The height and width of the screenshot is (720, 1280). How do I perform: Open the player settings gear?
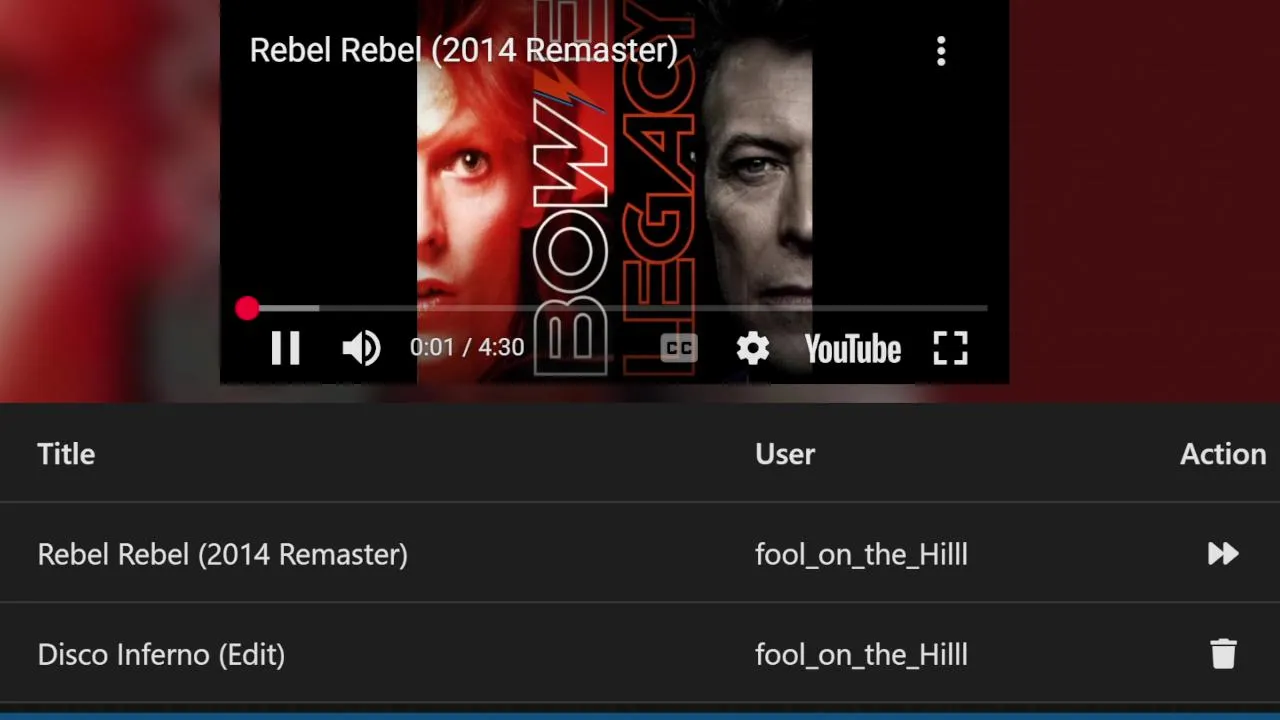[x=752, y=348]
